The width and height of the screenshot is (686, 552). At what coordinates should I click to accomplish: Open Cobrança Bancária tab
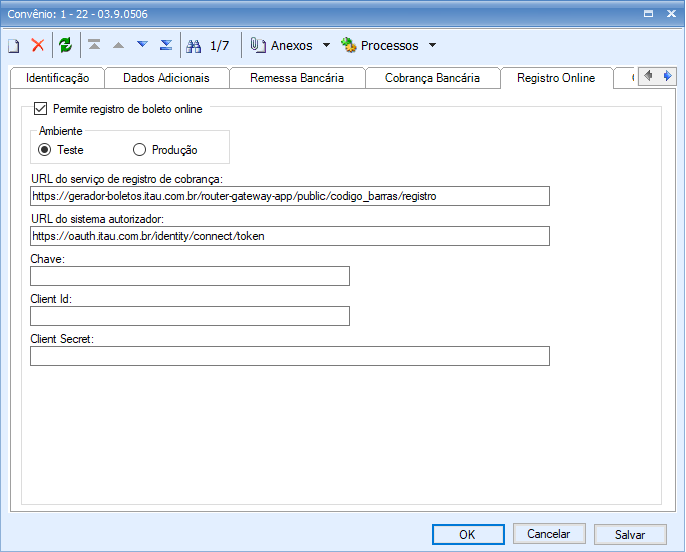(432, 78)
